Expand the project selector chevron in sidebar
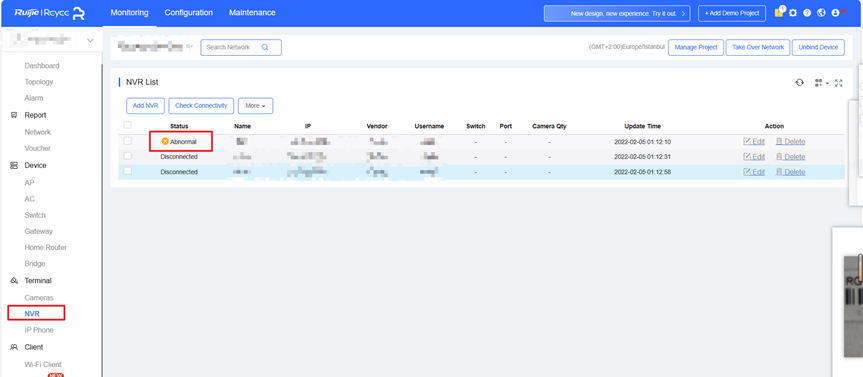The width and height of the screenshot is (863, 377). tap(90, 41)
